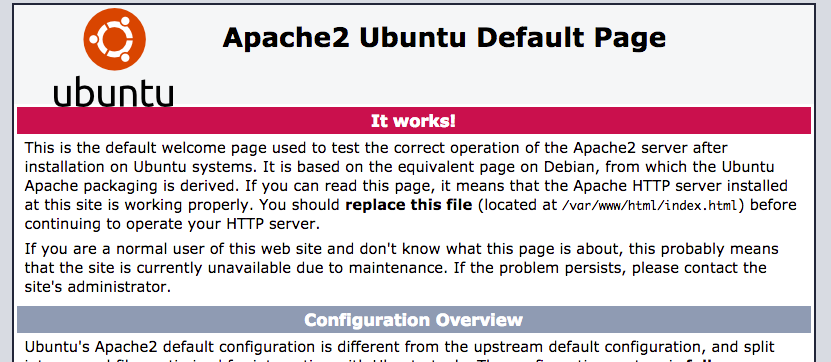
Task: Click the line starting 'This is the default welcome page'
Action: click(x=376, y=148)
